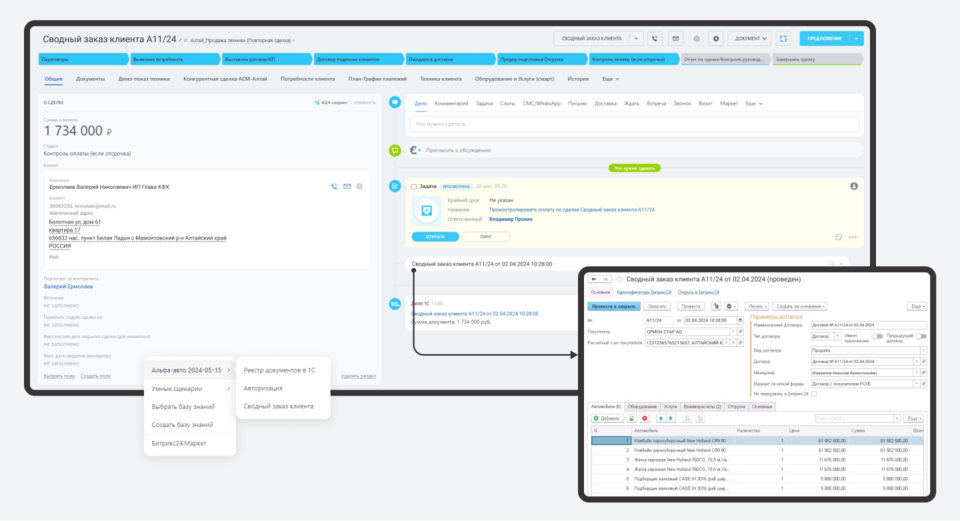This screenshot has width=960, height=521.
Task: Move row up with the blue up arrow
Action: point(661,418)
